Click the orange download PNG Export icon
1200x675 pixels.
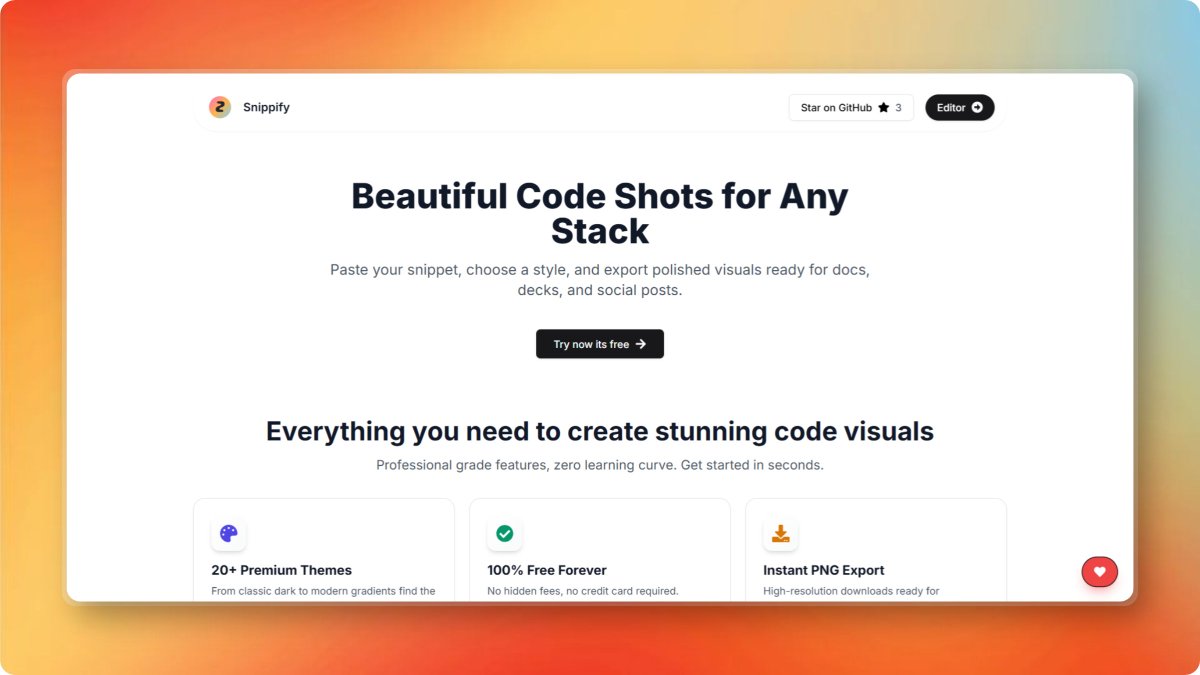click(781, 533)
